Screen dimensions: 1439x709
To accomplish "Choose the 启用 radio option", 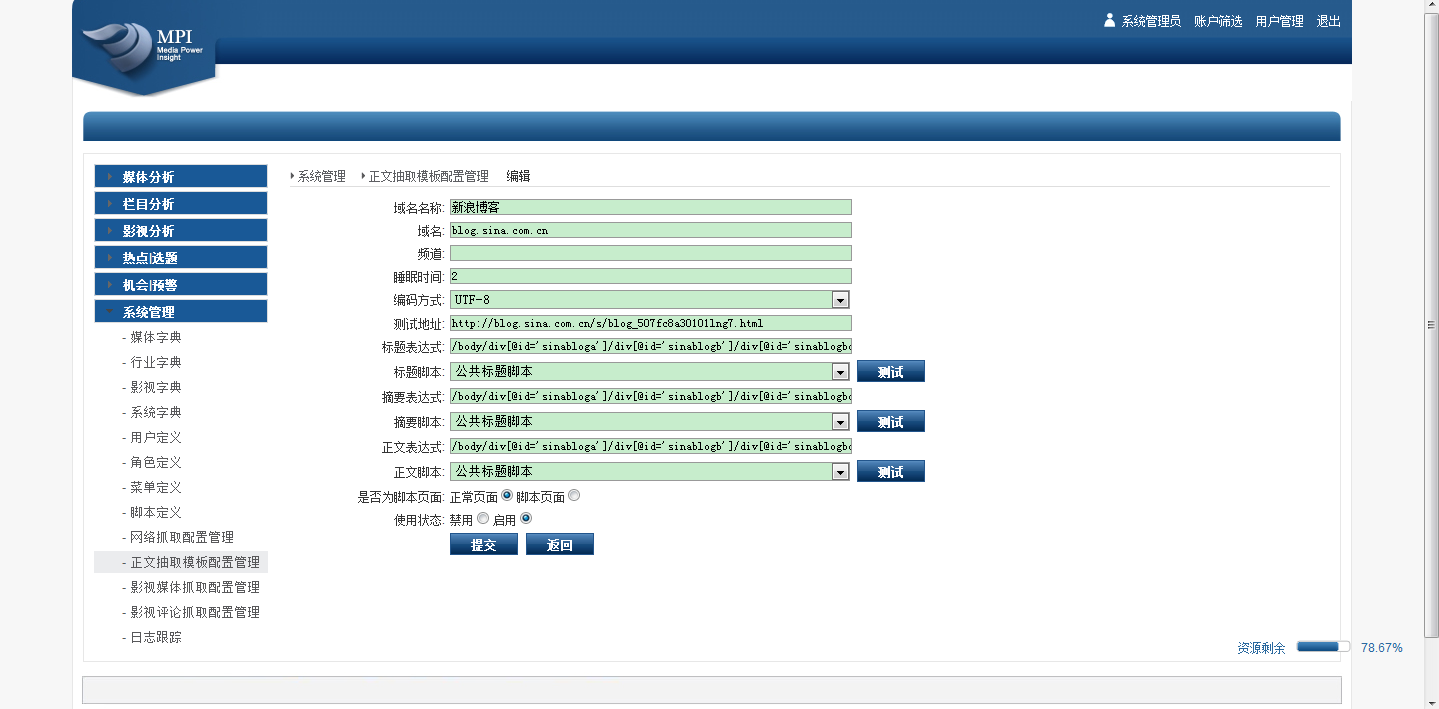I will (526, 519).
